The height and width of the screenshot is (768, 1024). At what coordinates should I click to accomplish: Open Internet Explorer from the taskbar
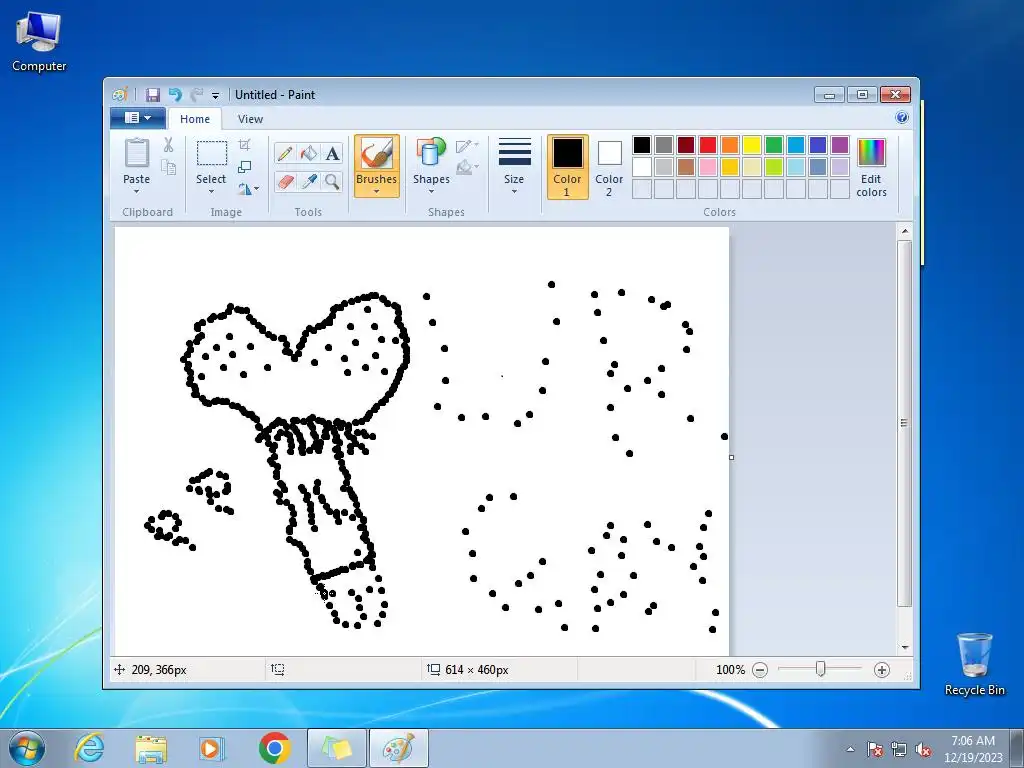click(89, 748)
